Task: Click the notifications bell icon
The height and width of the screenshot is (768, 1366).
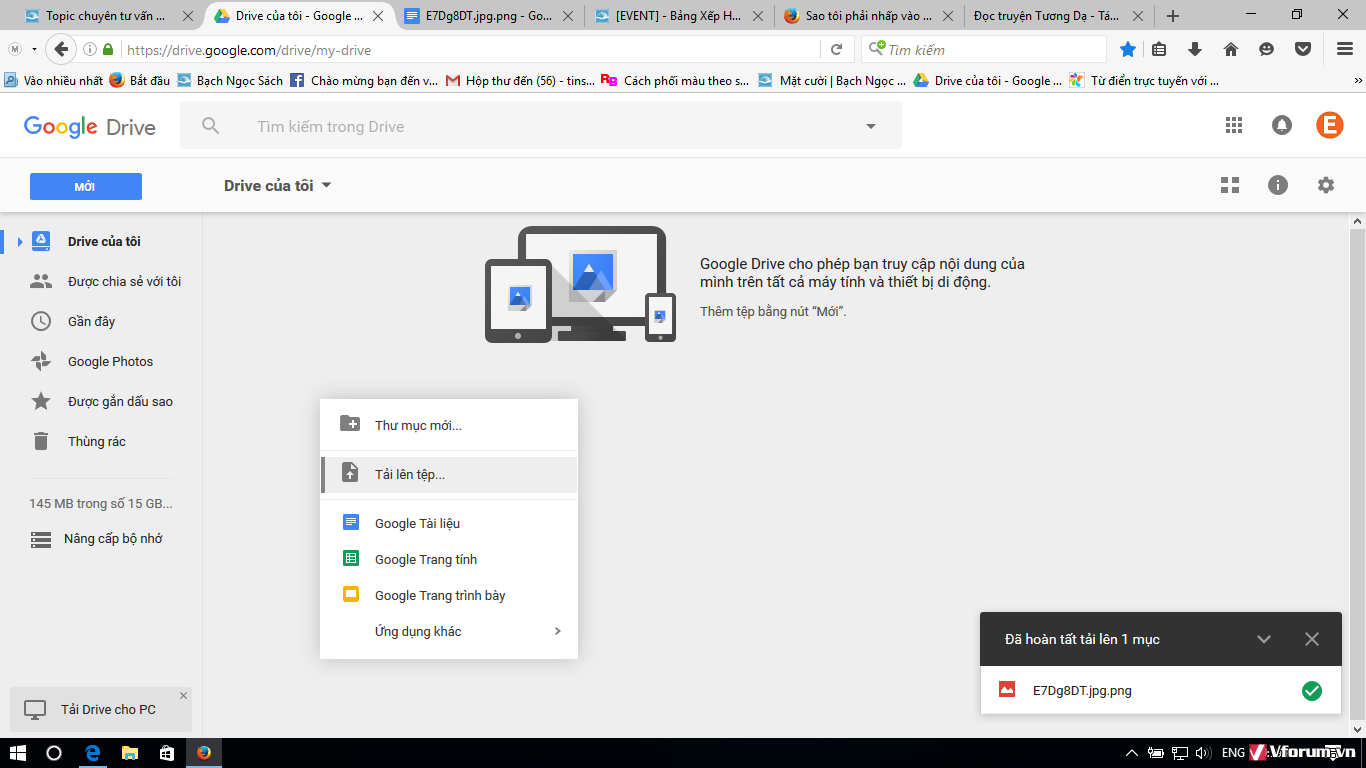Action: coord(1281,125)
